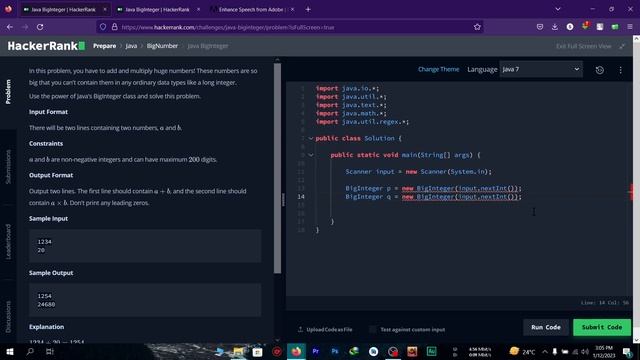The height and width of the screenshot is (360, 640).
Task: Click the Sample Input box showing 1234
Action: tap(145, 246)
